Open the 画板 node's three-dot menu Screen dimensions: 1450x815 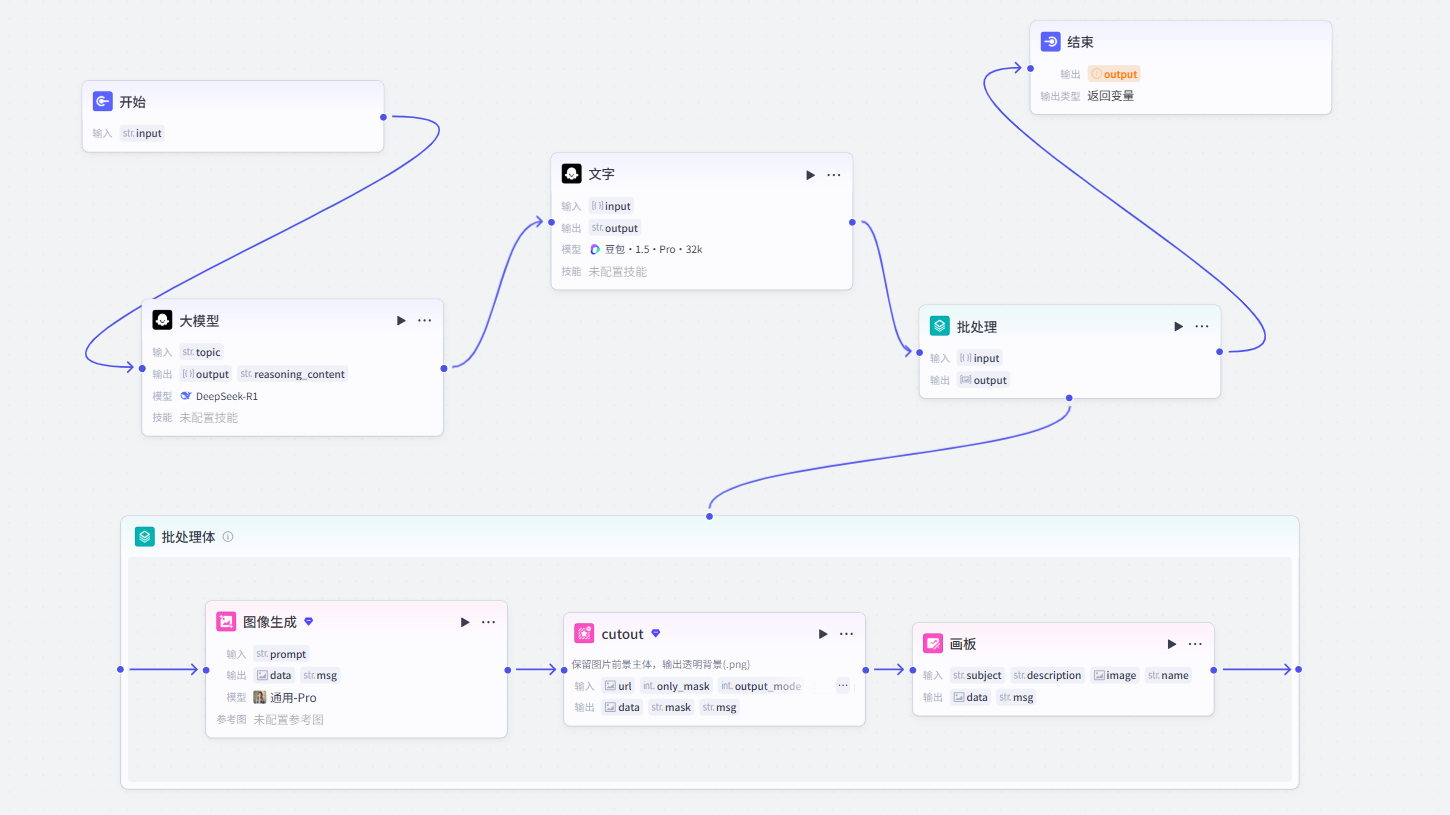point(1195,644)
